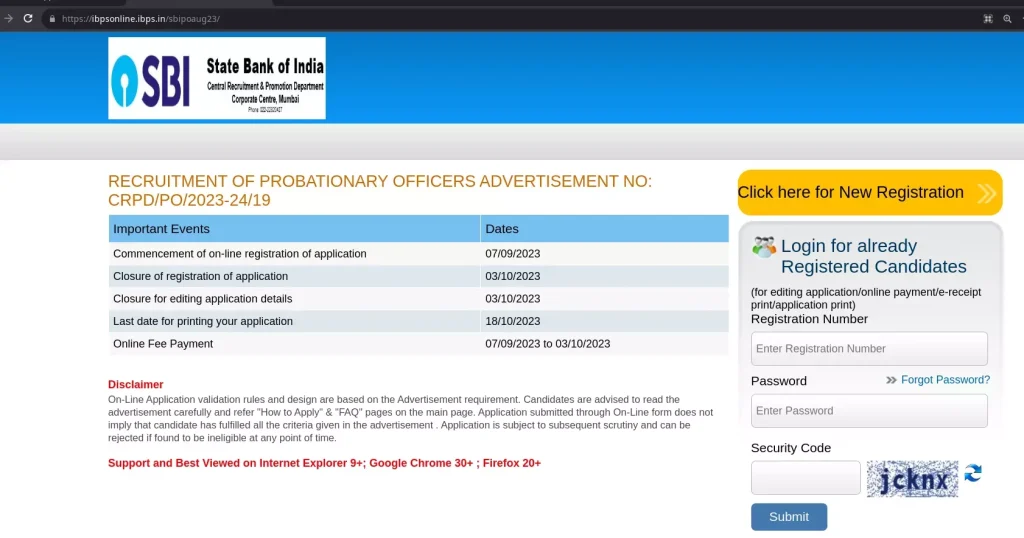Click the 'Security Code' label

point(791,448)
